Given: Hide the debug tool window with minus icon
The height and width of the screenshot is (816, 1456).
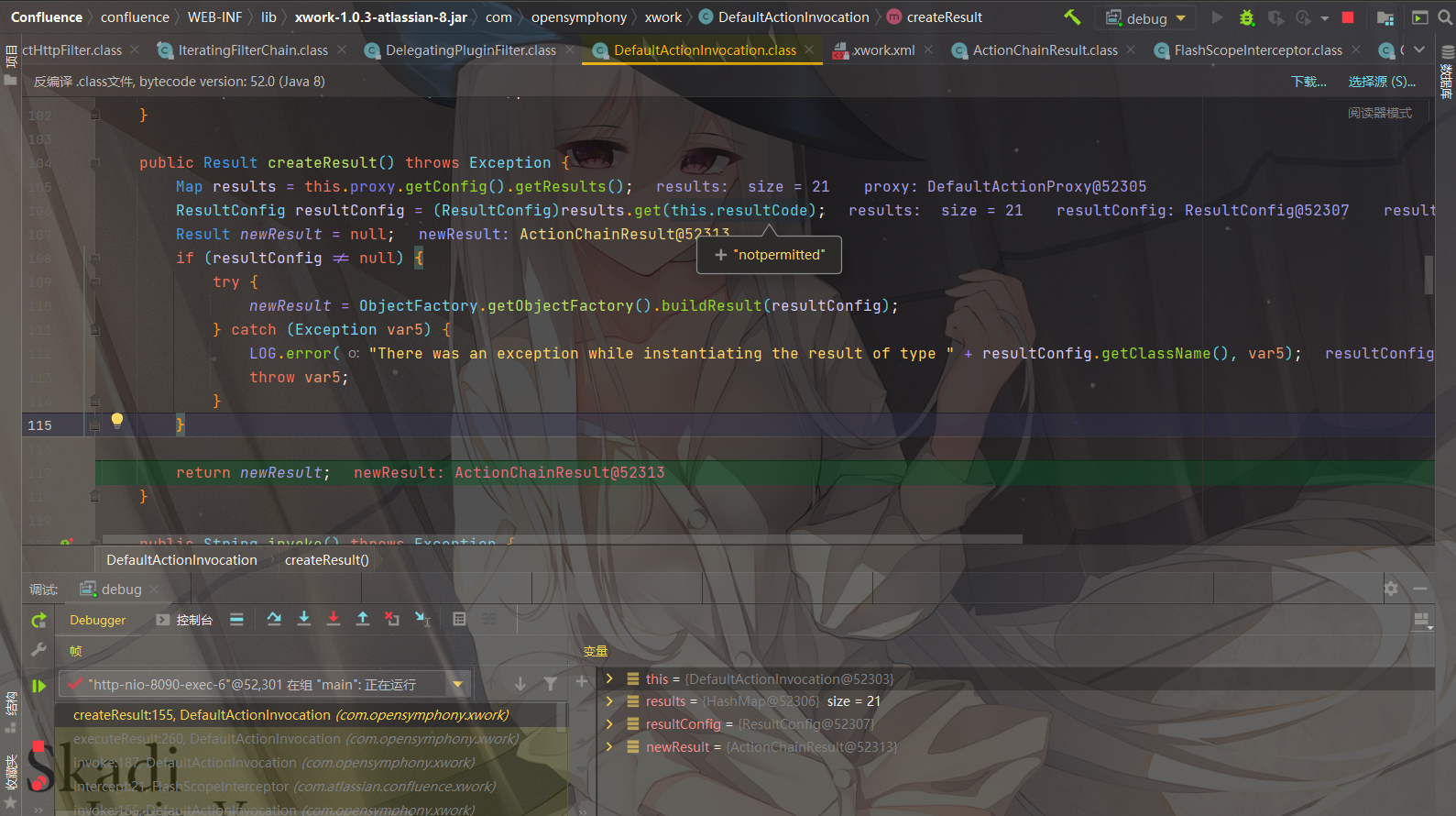Looking at the screenshot, I should [1420, 589].
